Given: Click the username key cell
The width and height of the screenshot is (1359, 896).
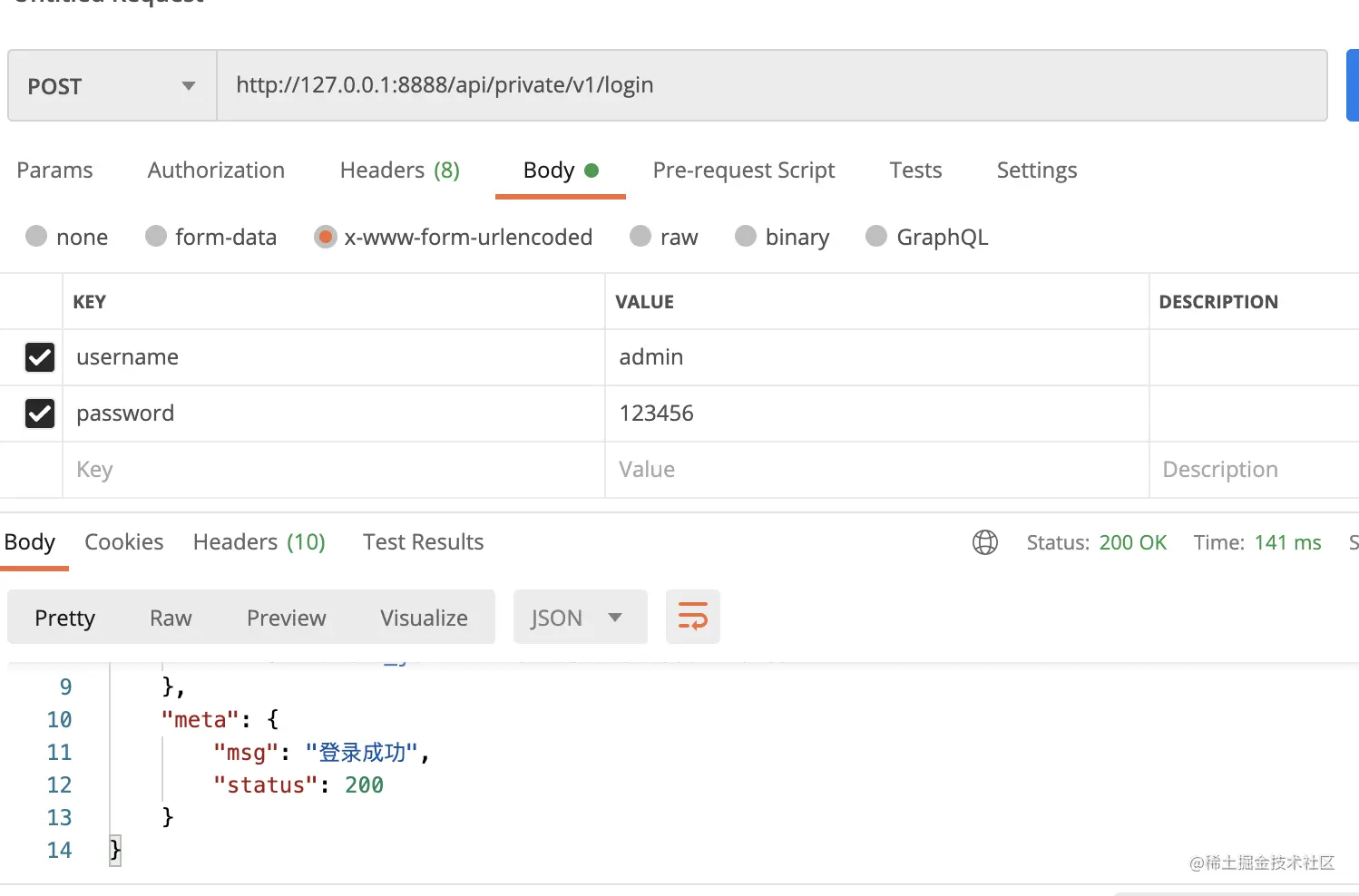Looking at the screenshot, I should coord(334,357).
